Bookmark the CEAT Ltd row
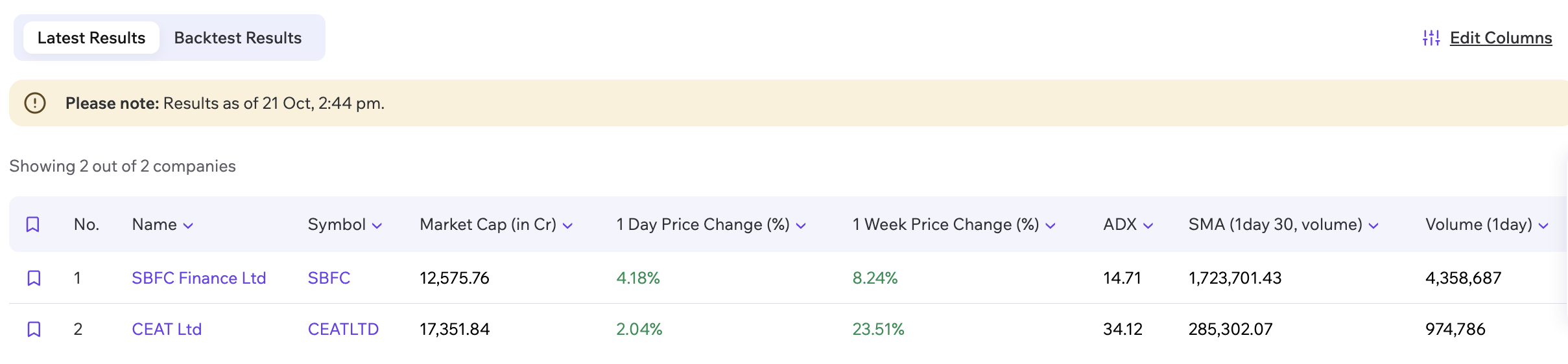The height and width of the screenshot is (364, 1568). click(x=34, y=330)
